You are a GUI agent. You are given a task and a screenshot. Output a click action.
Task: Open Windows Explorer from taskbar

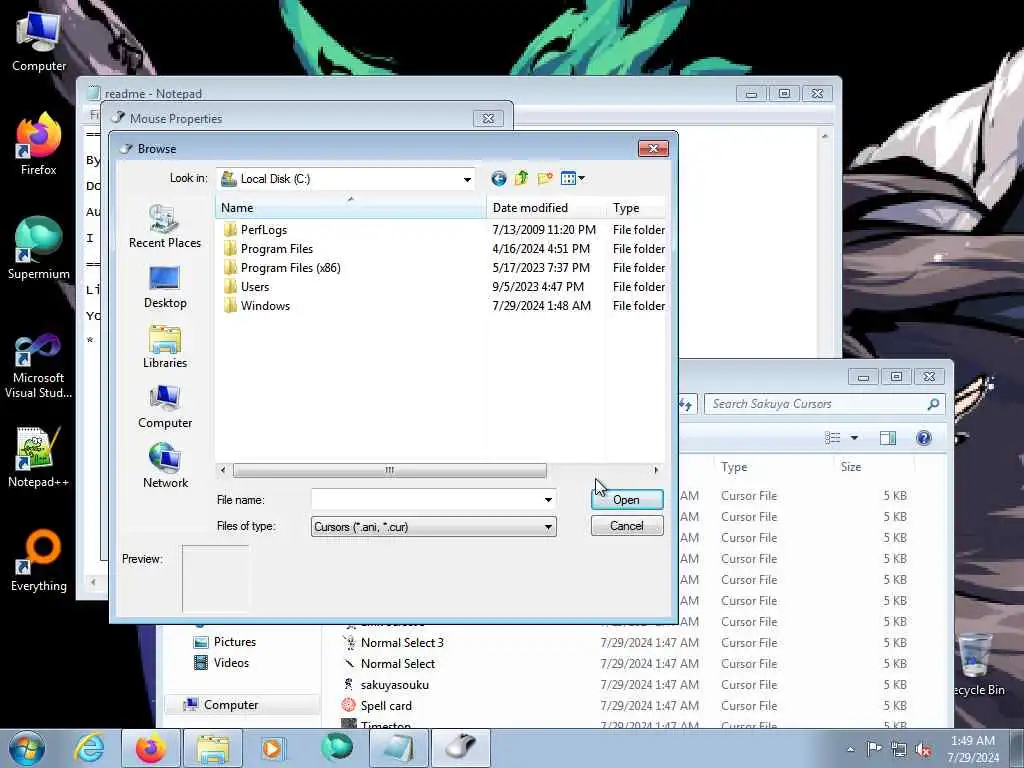tap(213, 748)
